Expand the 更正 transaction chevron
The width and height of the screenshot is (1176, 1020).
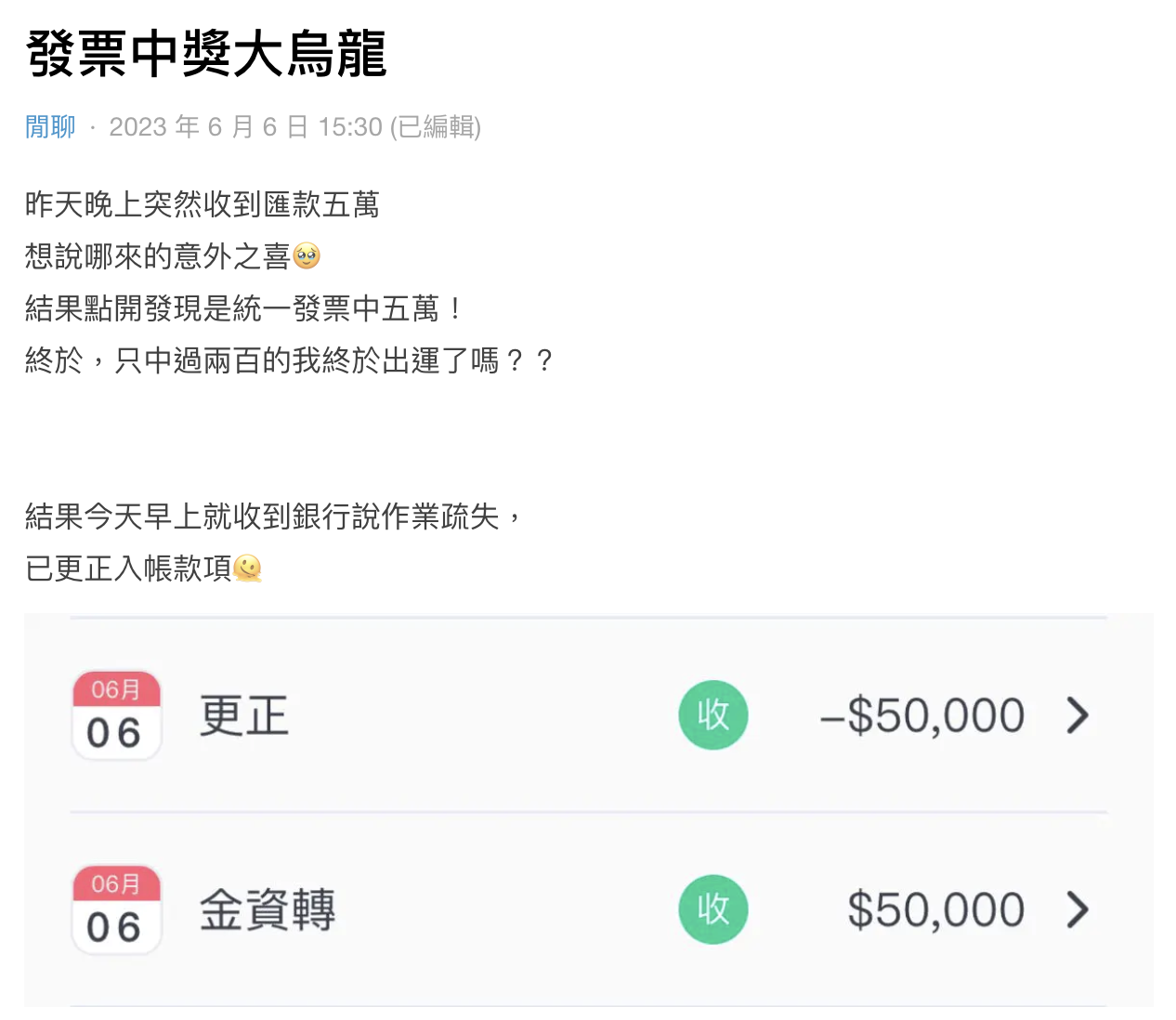(1078, 715)
